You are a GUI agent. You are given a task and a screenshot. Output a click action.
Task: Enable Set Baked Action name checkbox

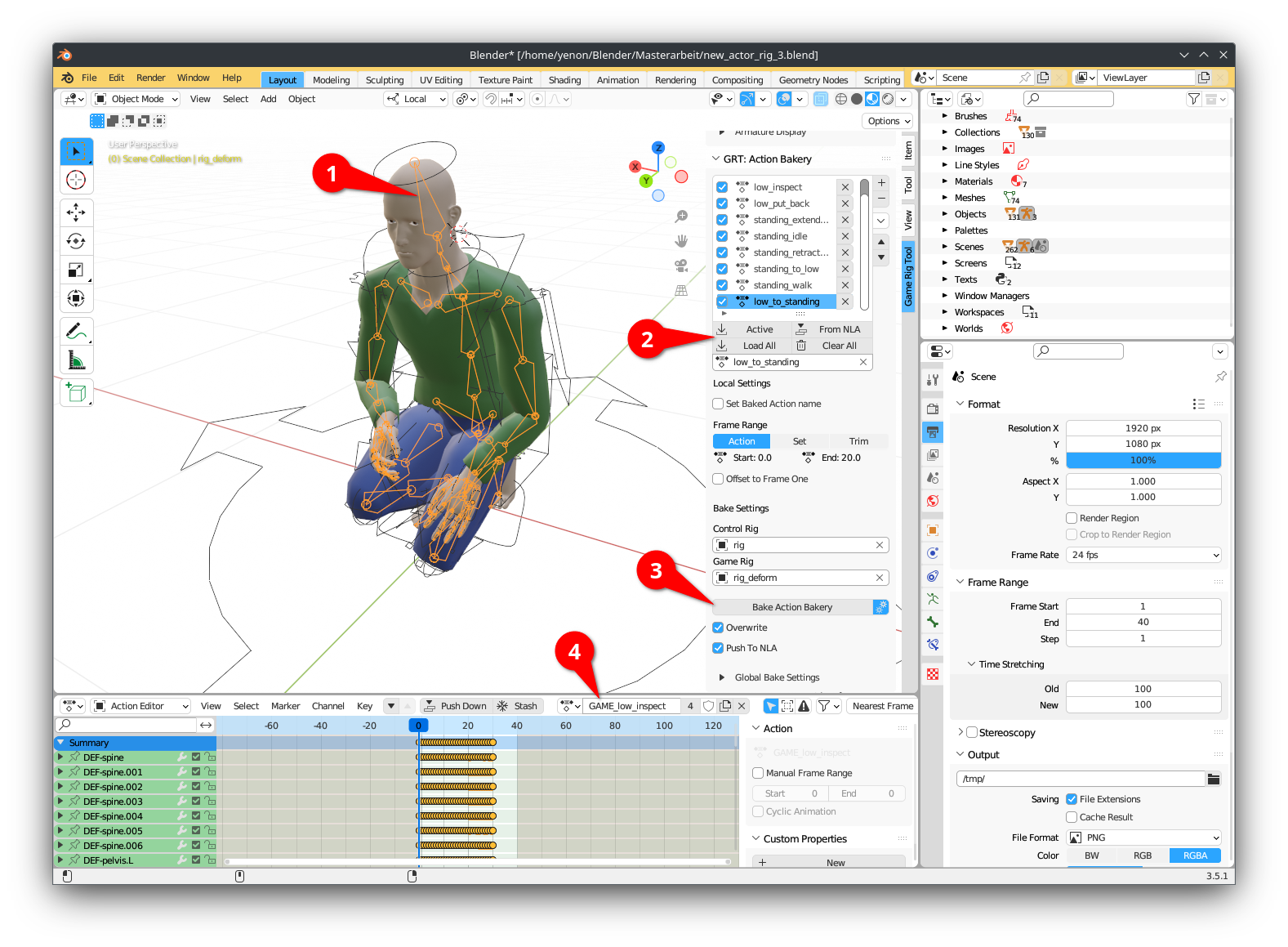click(x=719, y=404)
